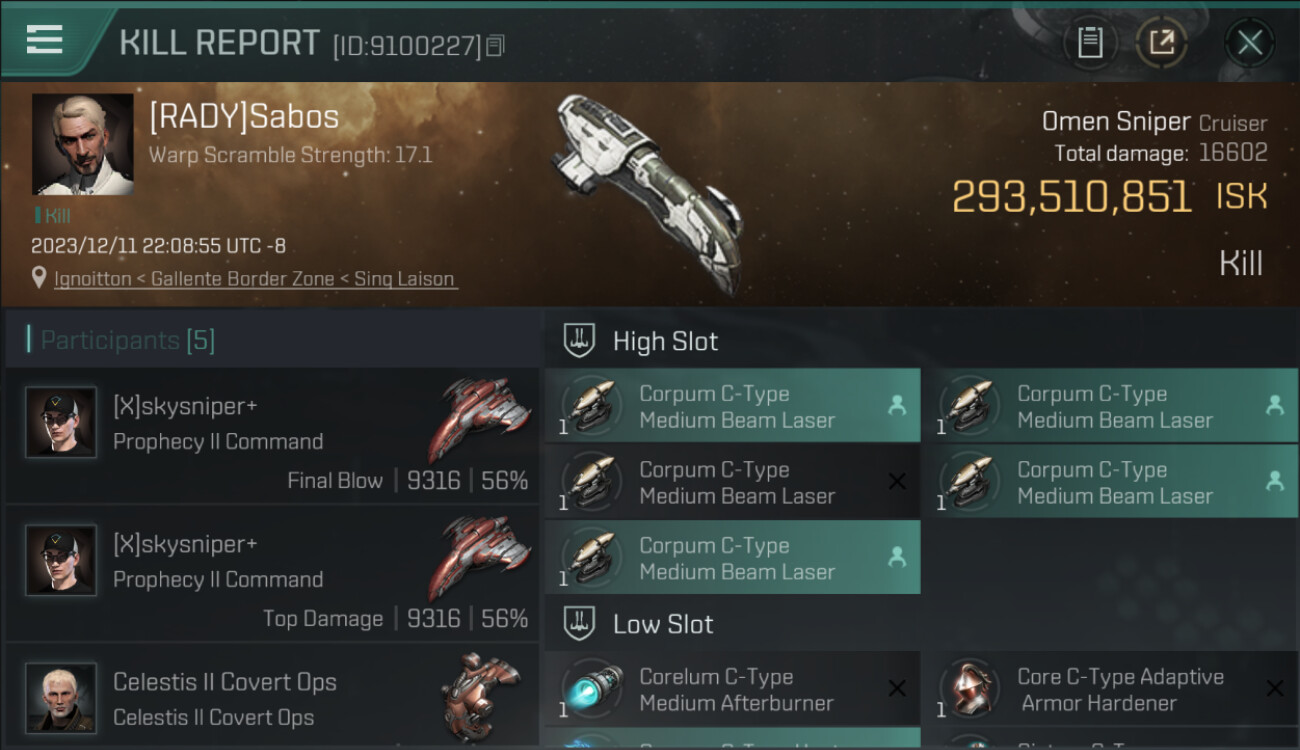View Sabos pilot portrait

(82, 144)
